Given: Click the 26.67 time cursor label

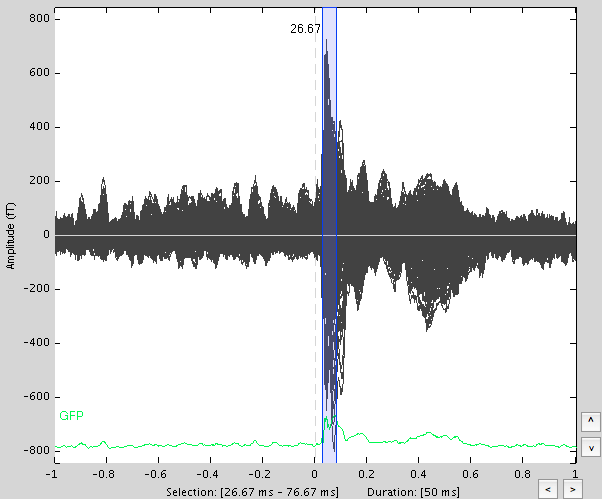Looking at the screenshot, I should coord(305,29).
